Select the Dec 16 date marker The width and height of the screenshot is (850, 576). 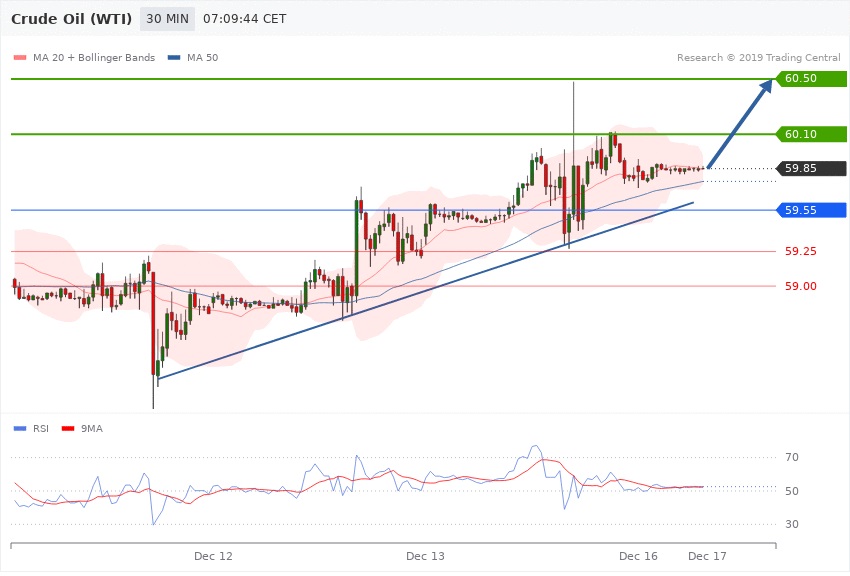pos(638,555)
